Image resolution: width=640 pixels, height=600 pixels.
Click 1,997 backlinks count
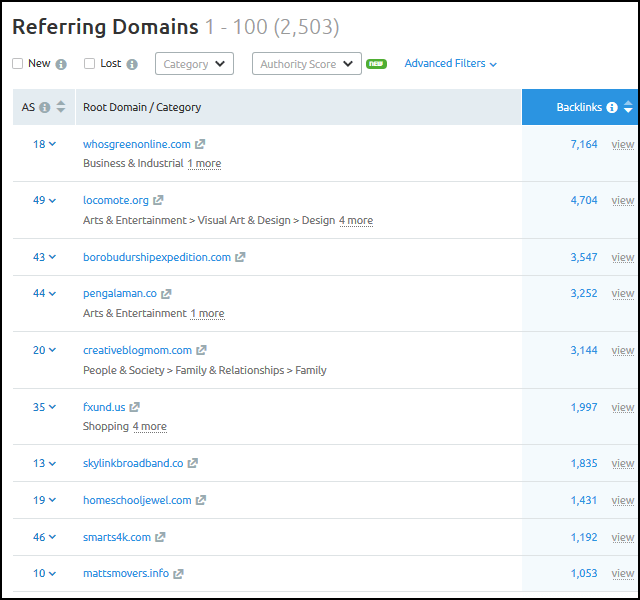coord(584,407)
